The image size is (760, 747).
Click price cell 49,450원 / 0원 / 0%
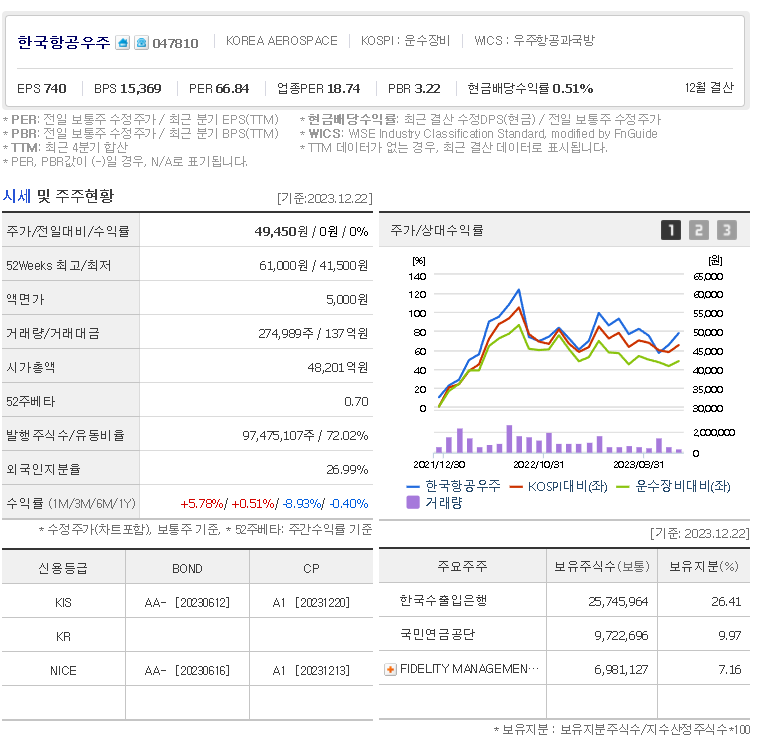[x=311, y=232]
